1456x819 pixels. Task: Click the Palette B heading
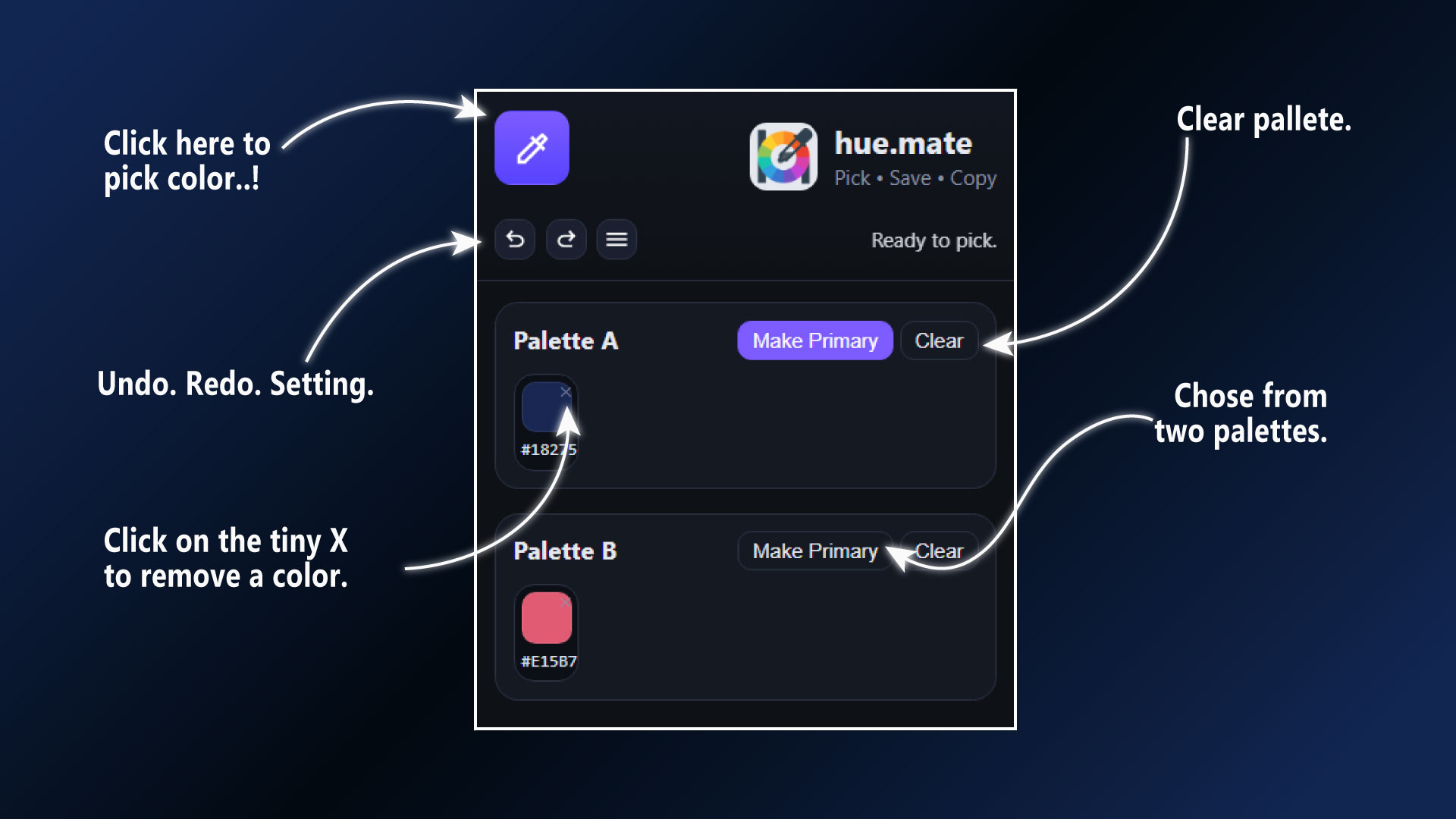565,551
